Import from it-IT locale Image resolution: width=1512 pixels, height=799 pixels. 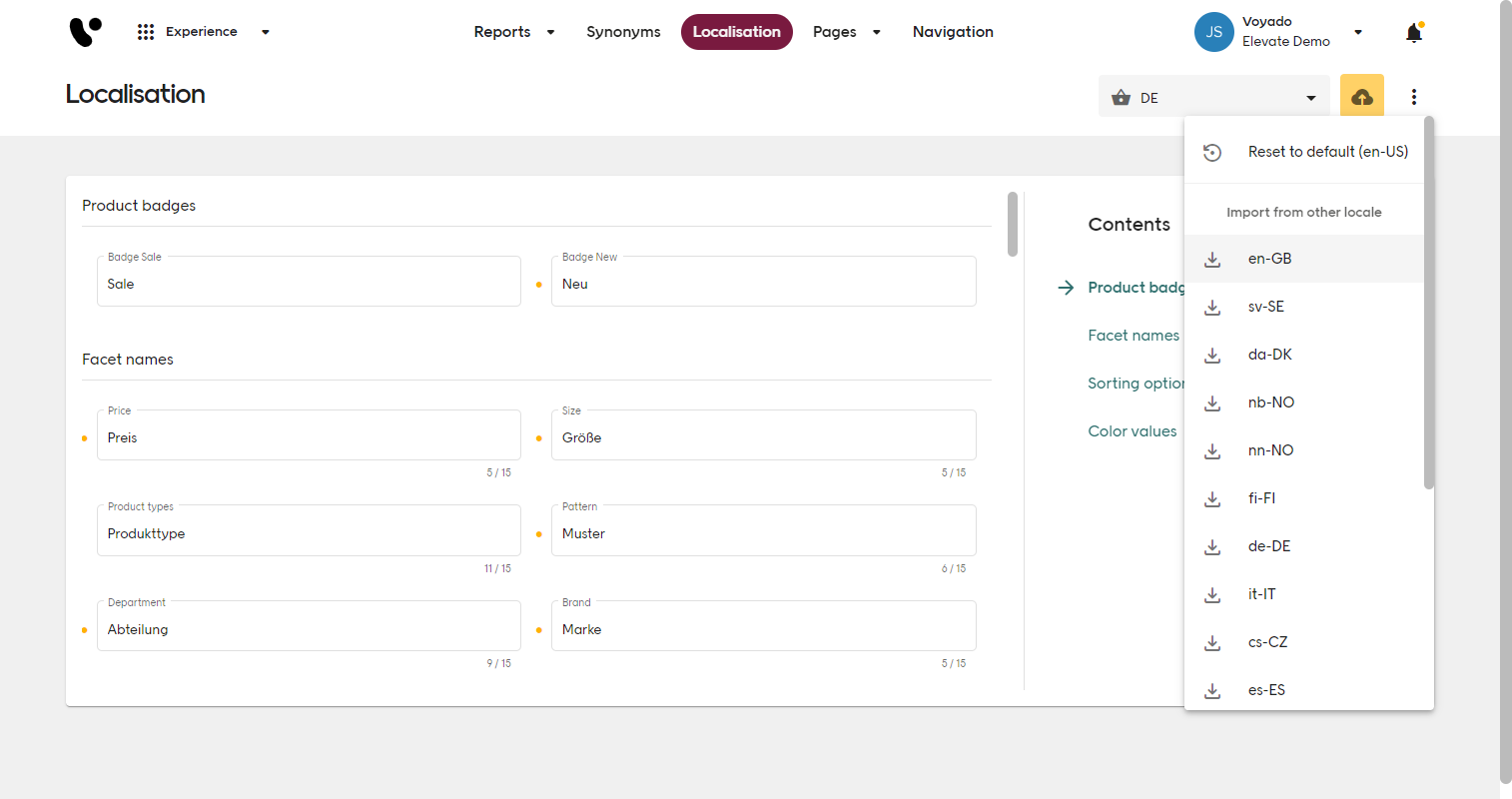pos(1304,594)
